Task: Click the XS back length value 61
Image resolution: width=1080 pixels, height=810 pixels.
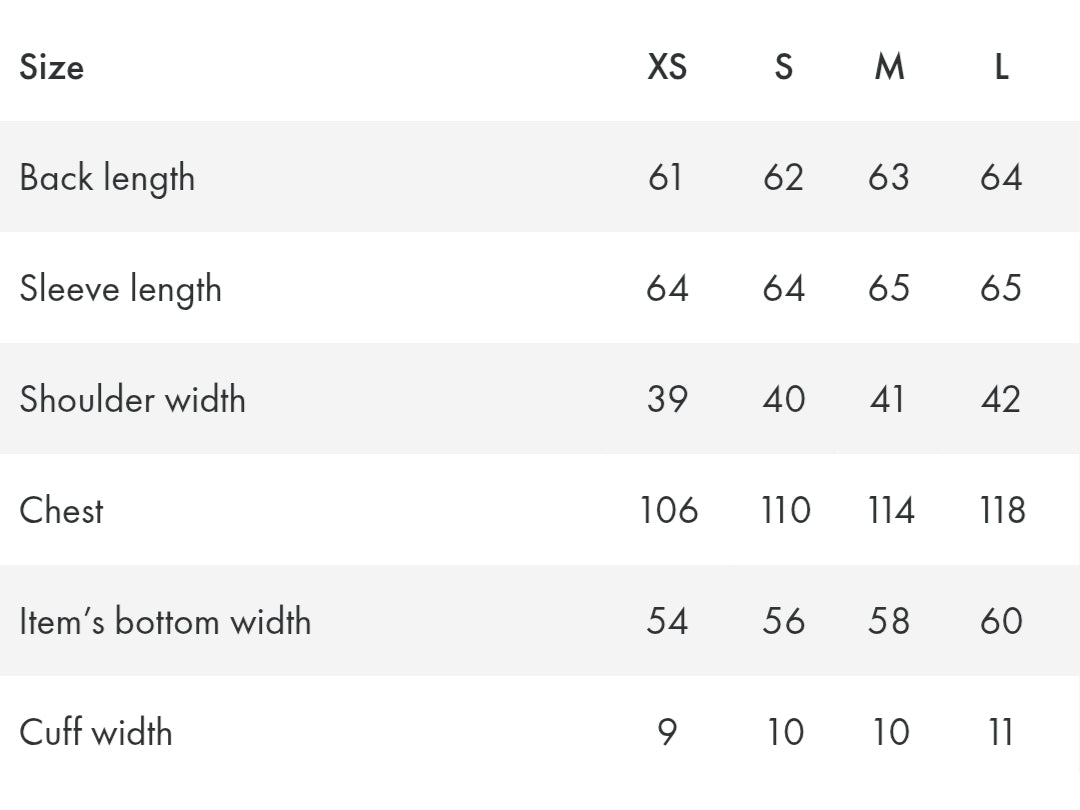Action: (666, 178)
